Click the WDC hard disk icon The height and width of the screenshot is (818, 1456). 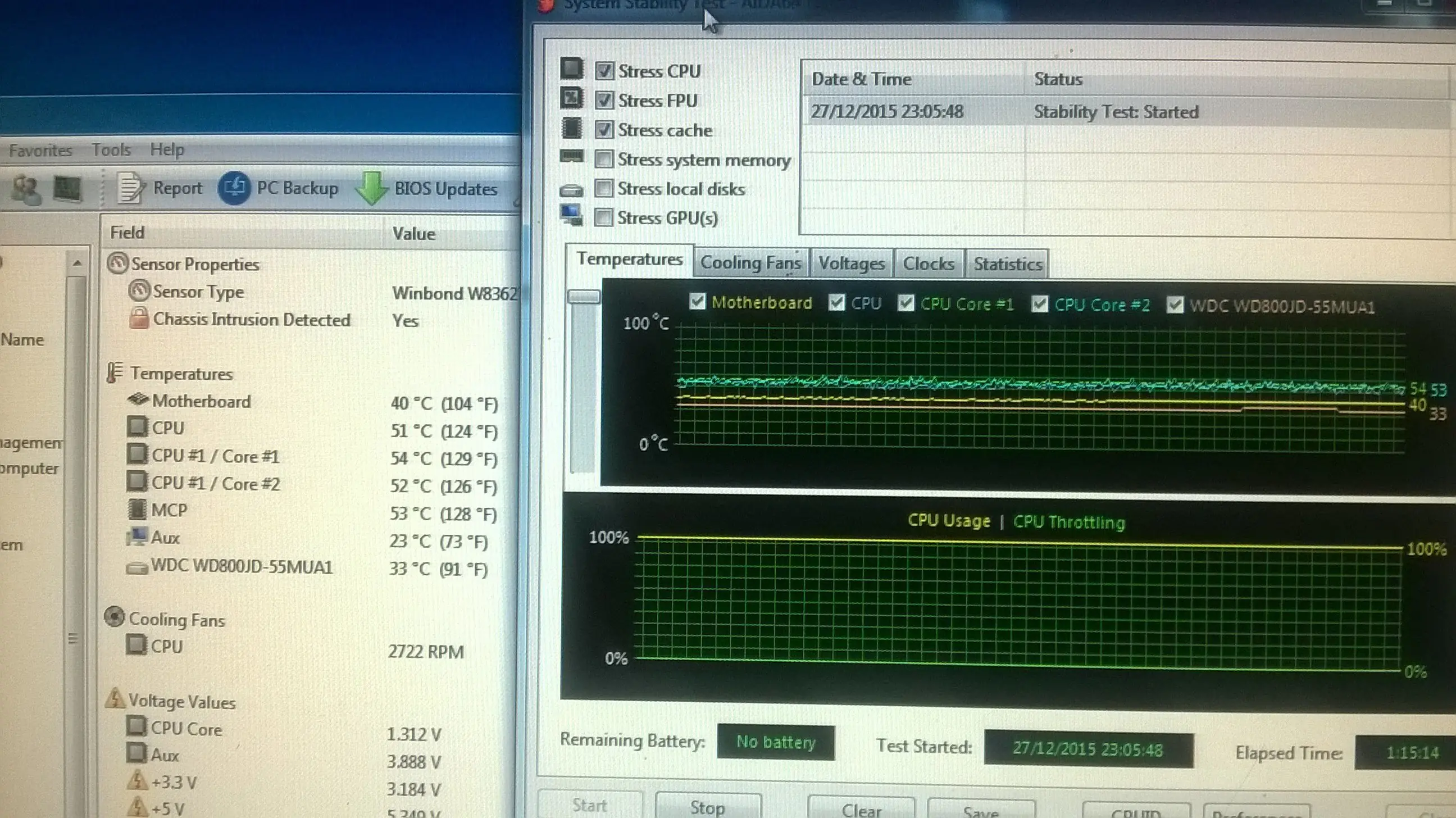(x=136, y=567)
